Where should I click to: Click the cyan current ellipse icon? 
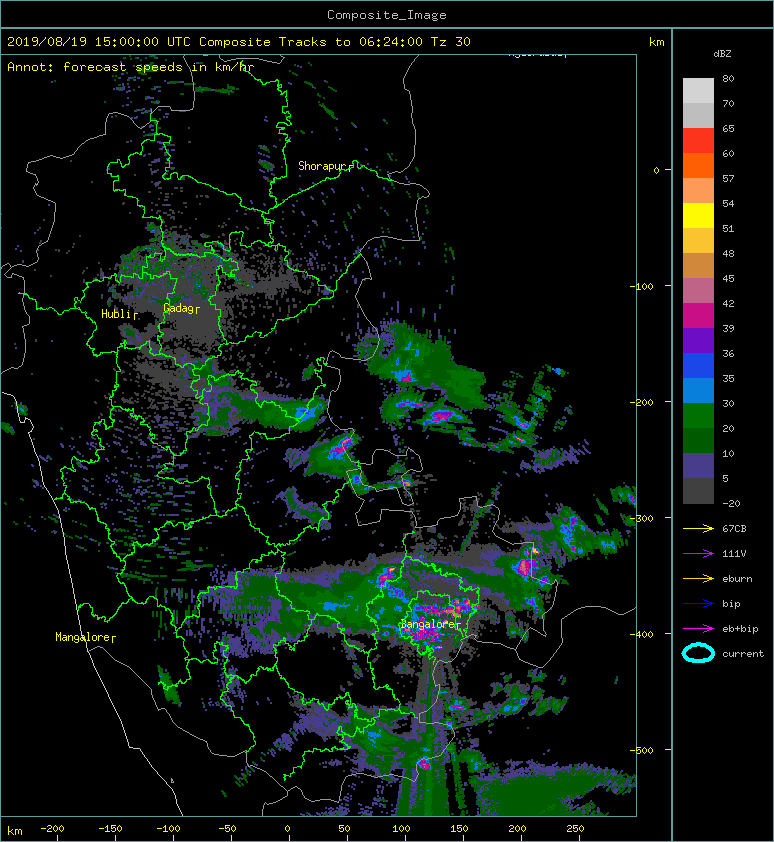(698, 654)
